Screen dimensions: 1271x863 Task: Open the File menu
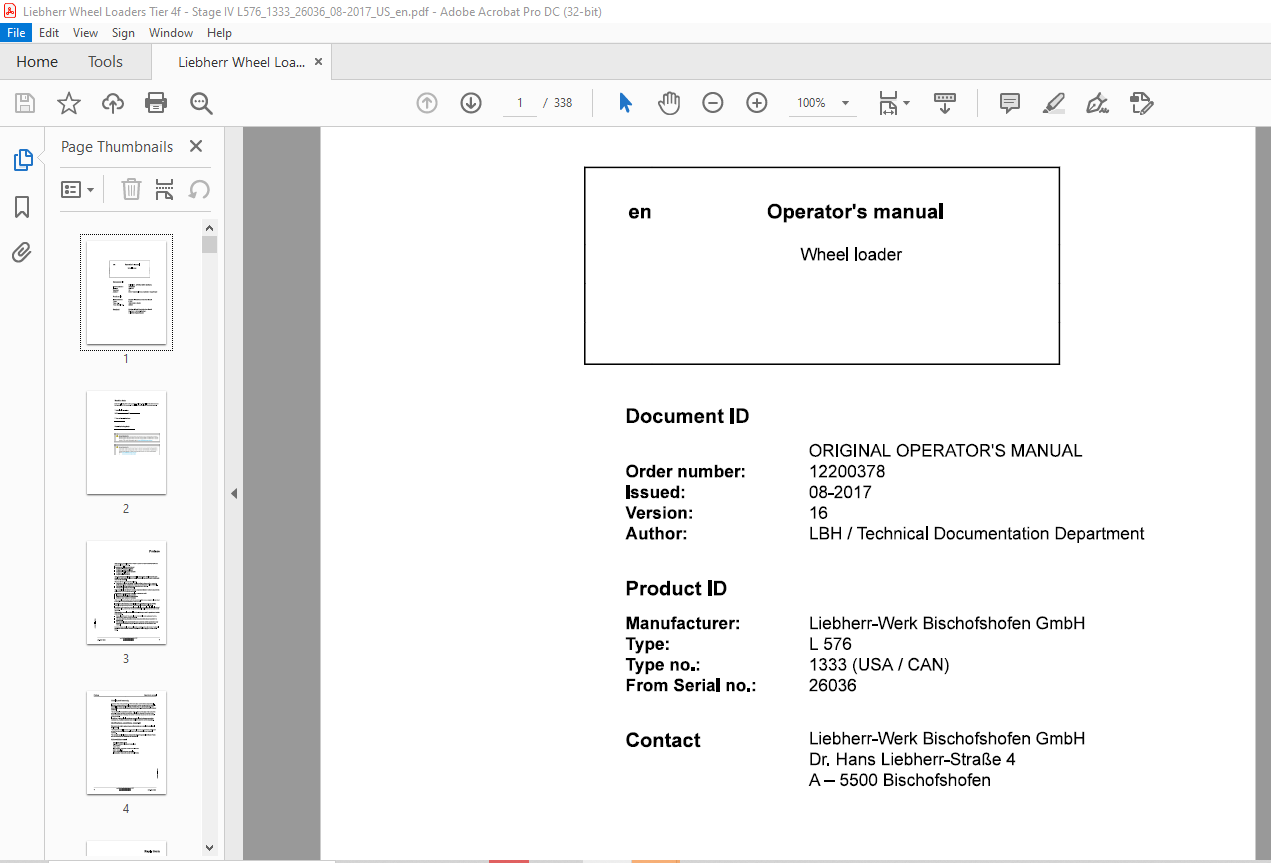coord(17,33)
